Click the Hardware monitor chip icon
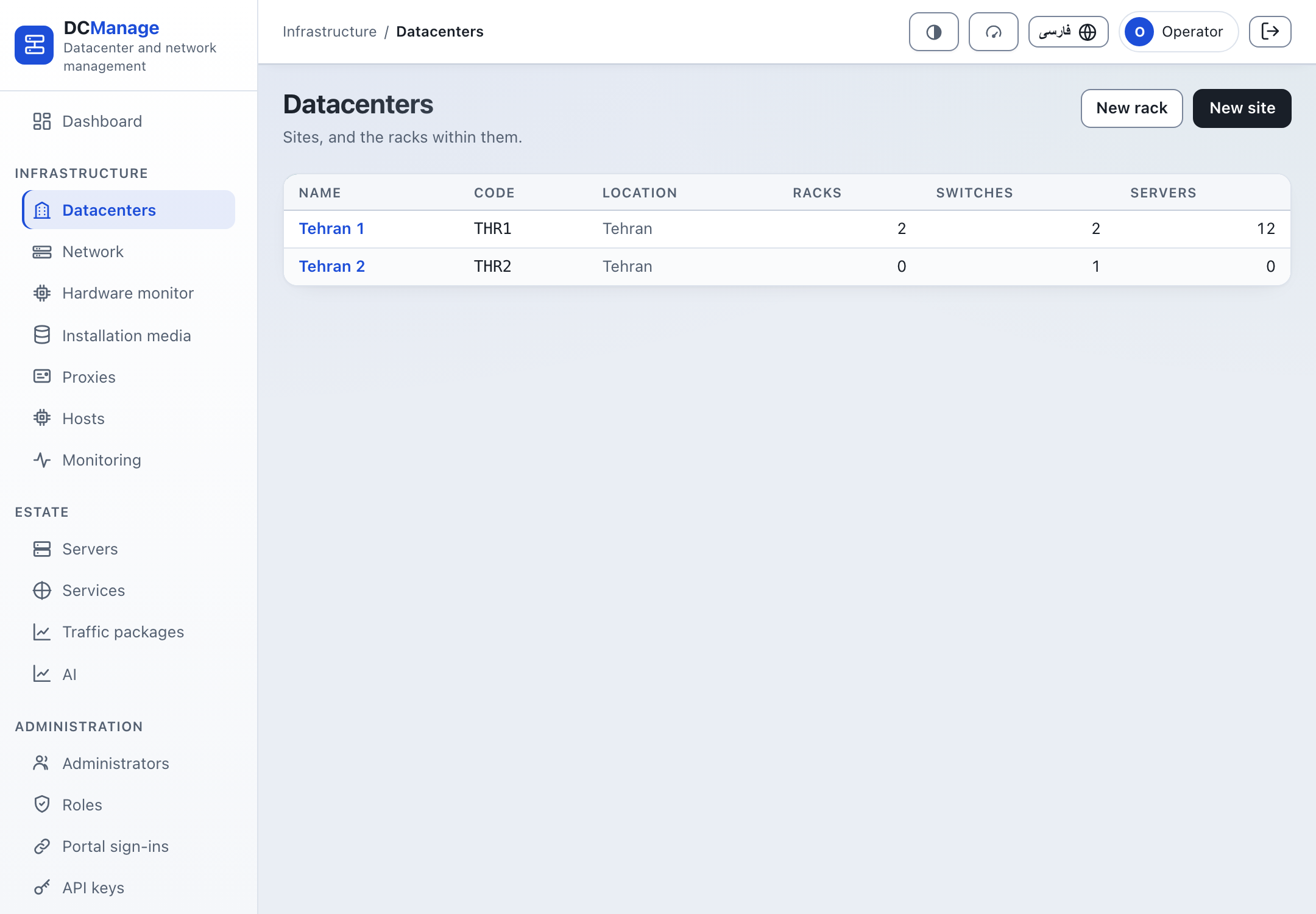Viewport: 1316px width, 914px height. (x=42, y=293)
